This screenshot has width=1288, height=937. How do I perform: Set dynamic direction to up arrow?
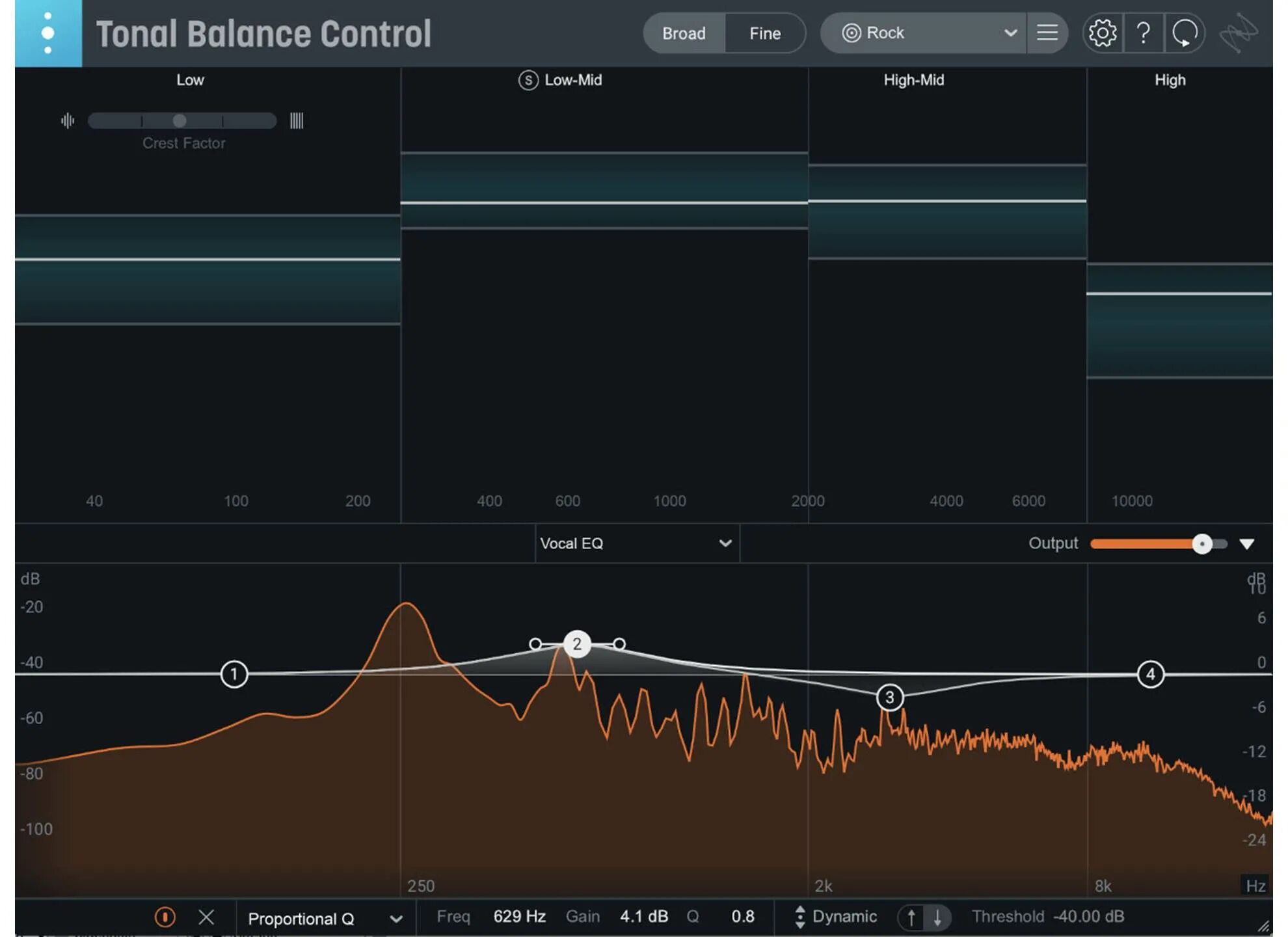[x=911, y=917]
